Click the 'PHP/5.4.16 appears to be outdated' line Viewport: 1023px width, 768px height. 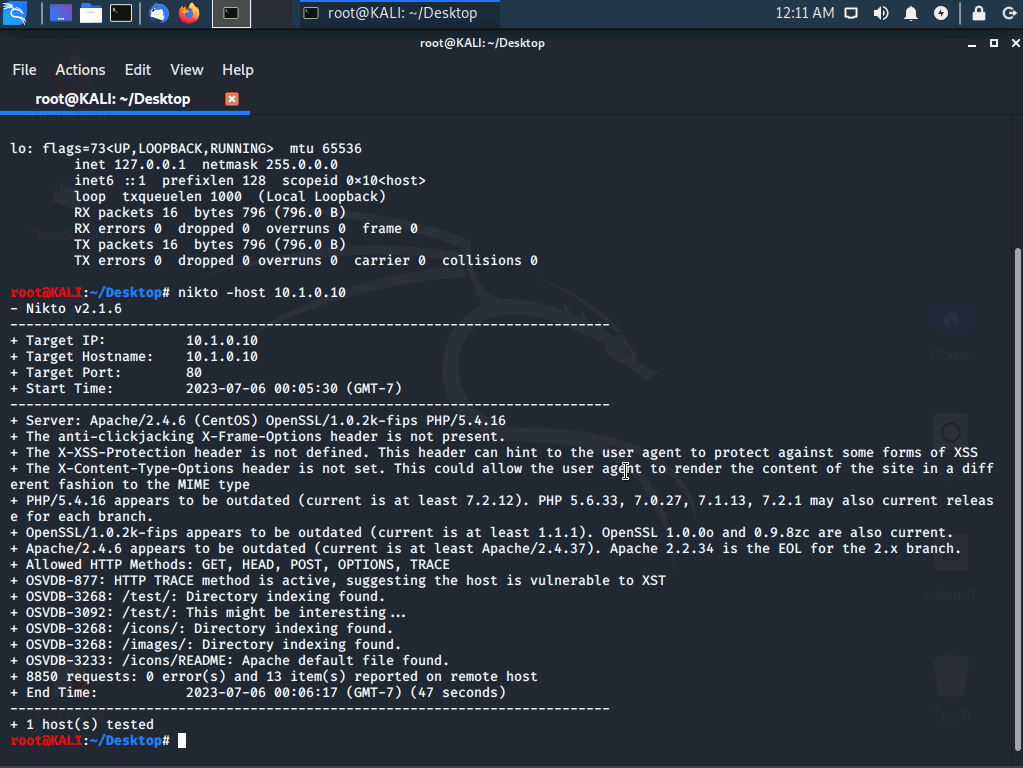[502, 509]
